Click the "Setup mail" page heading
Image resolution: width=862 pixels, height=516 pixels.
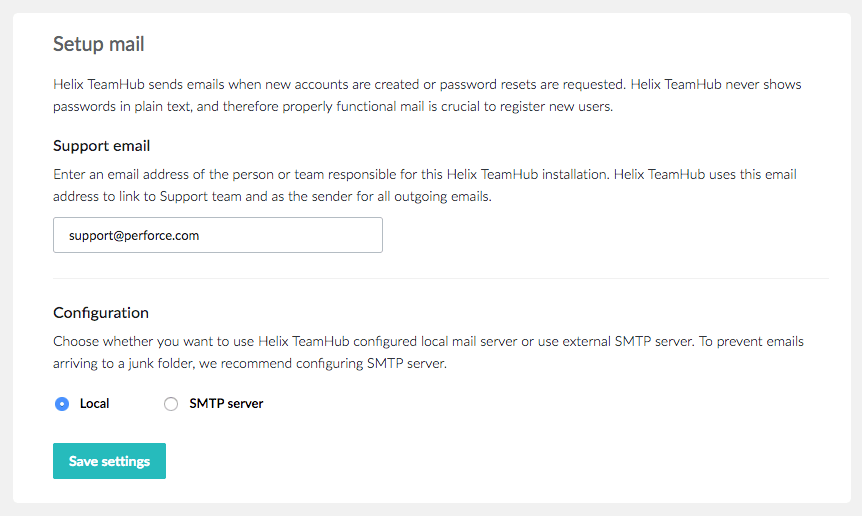(x=99, y=44)
